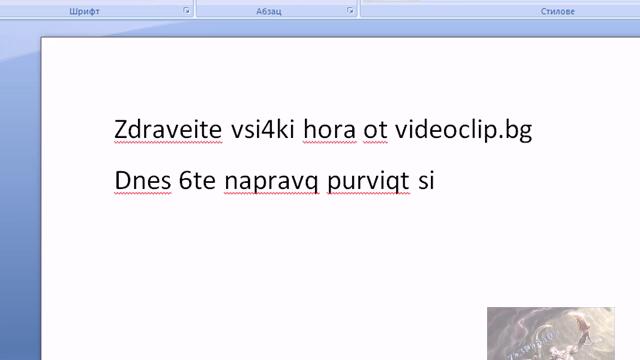Click the Шрифт group label
Viewport: 640px width, 360px height.
coord(84,11)
